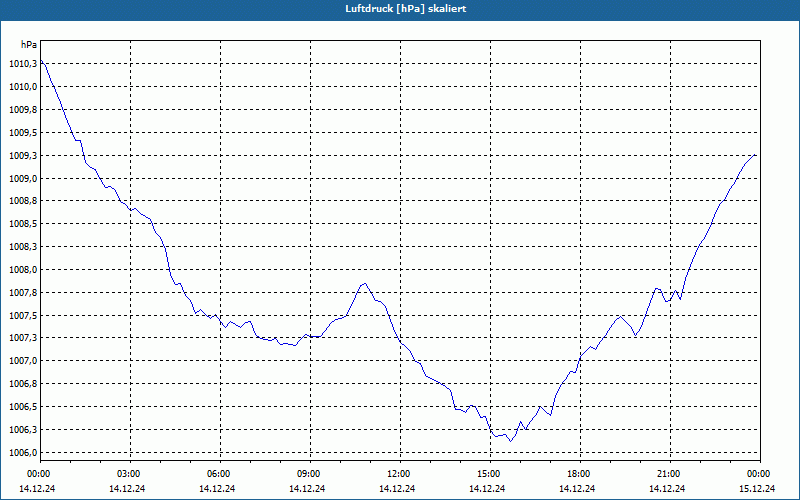Click the 1006,5 y-axis value
The image size is (800, 500).
click(x=23, y=407)
